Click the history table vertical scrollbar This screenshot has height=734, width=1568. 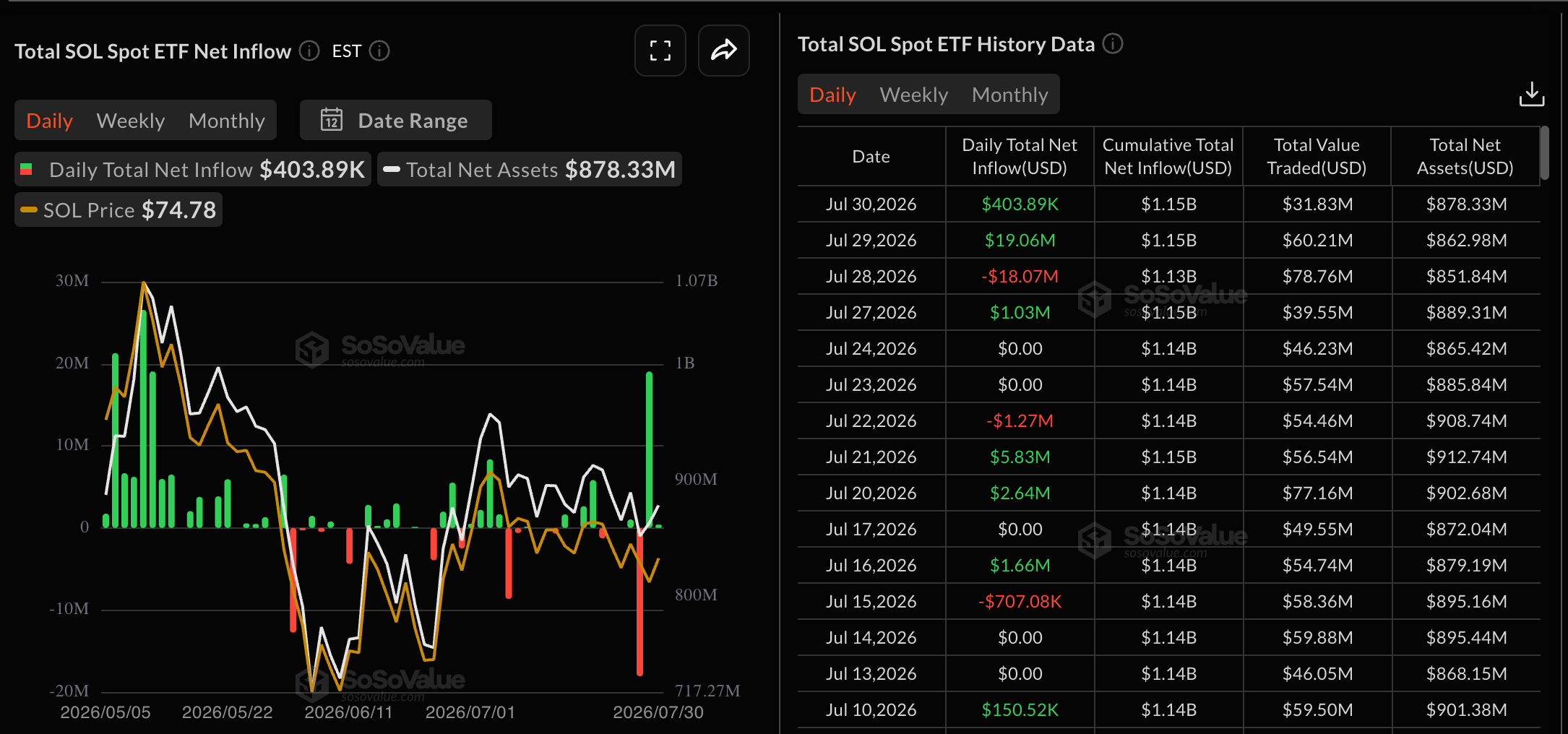click(1544, 152)
